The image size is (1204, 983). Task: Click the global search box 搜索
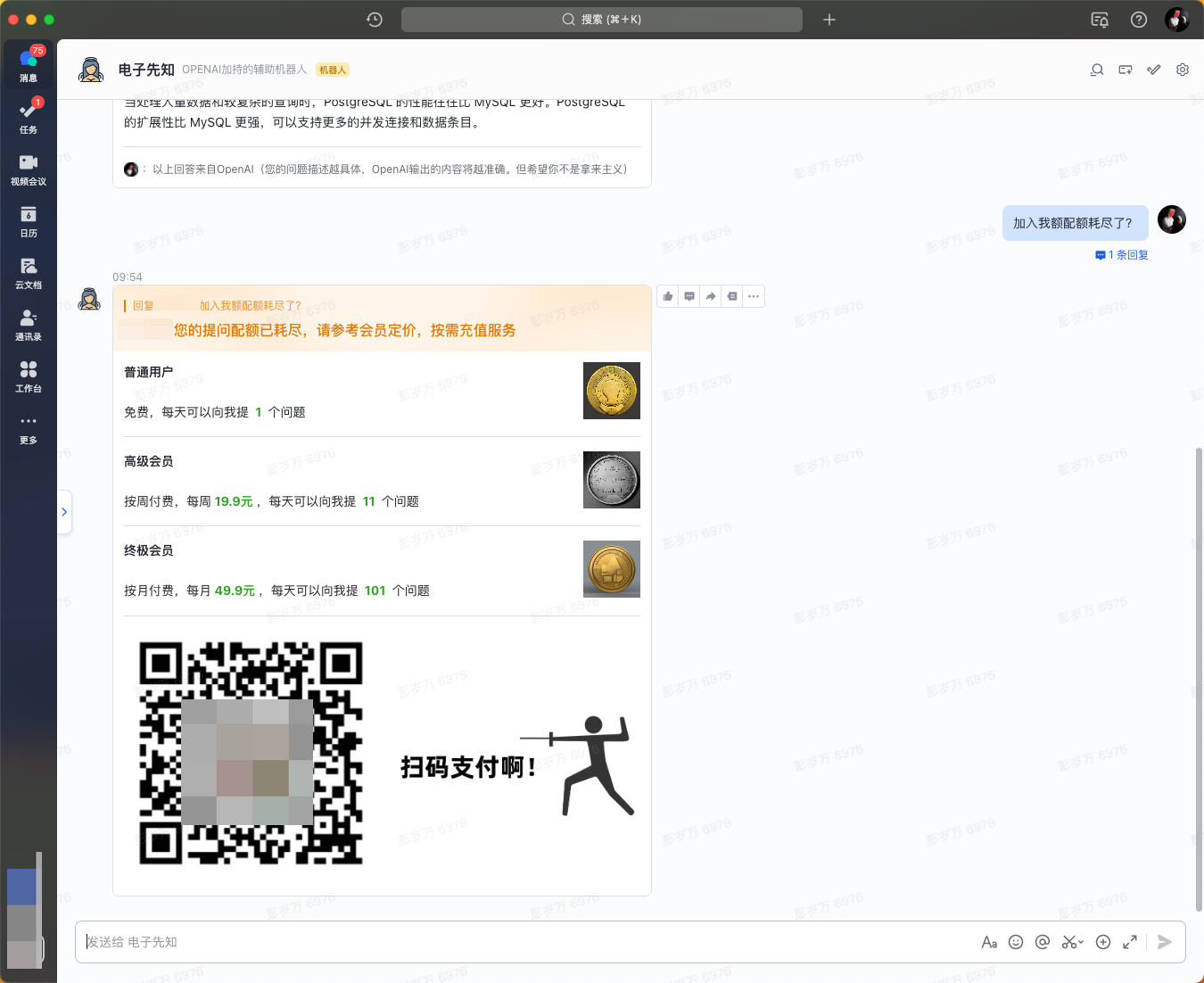[x=602, y=20]
